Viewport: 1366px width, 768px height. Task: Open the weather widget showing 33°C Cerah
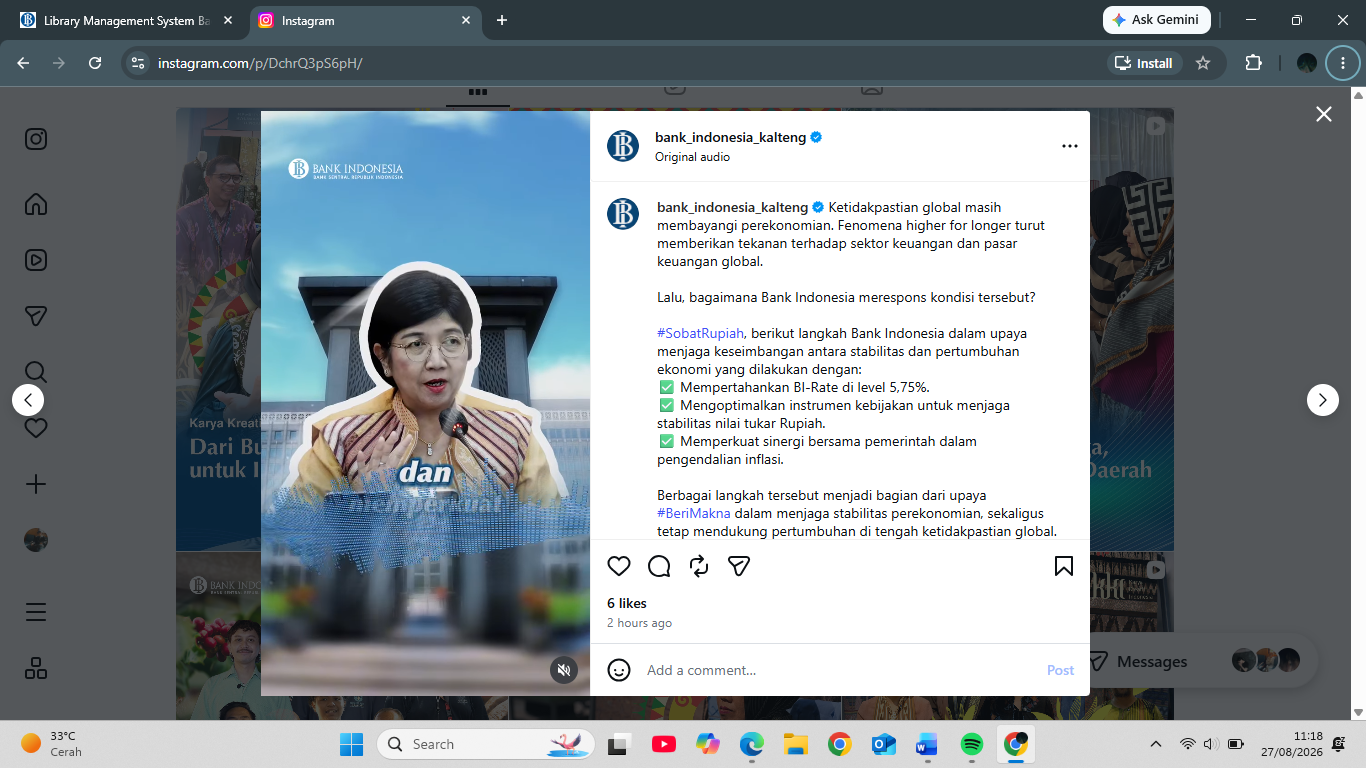point(52,744)
